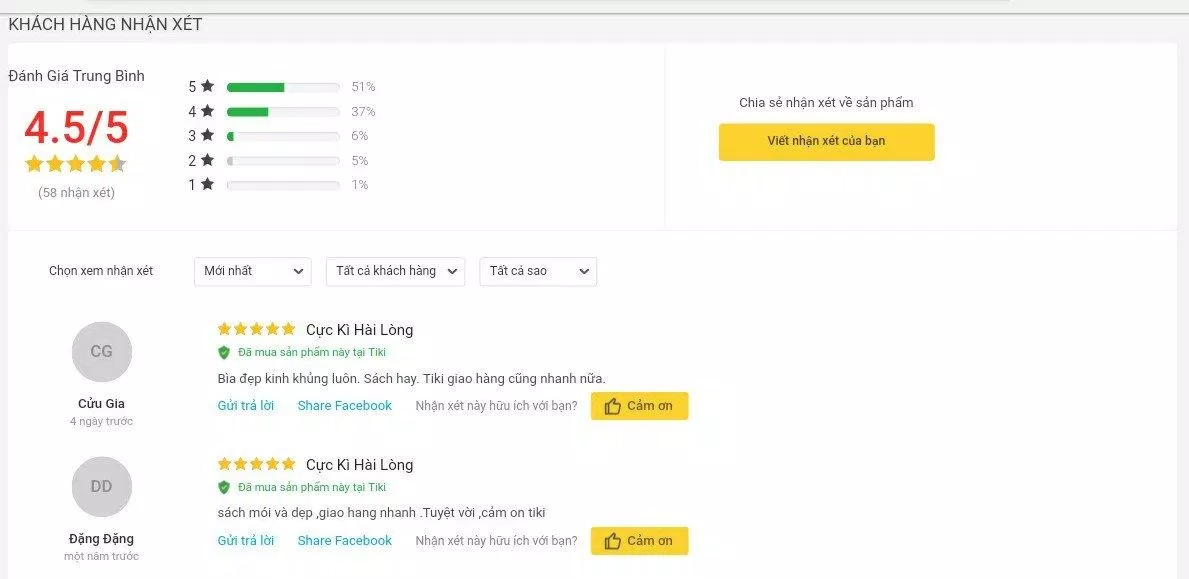Click the five gold stars on Cửu Gia's review

pyautogui.click(x=255, y=328)
